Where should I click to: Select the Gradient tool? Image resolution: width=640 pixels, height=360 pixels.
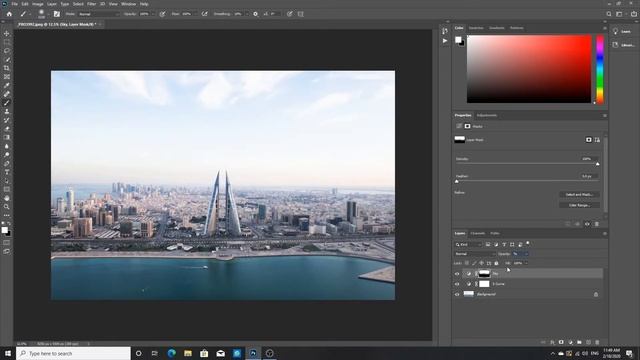[7, 138]
